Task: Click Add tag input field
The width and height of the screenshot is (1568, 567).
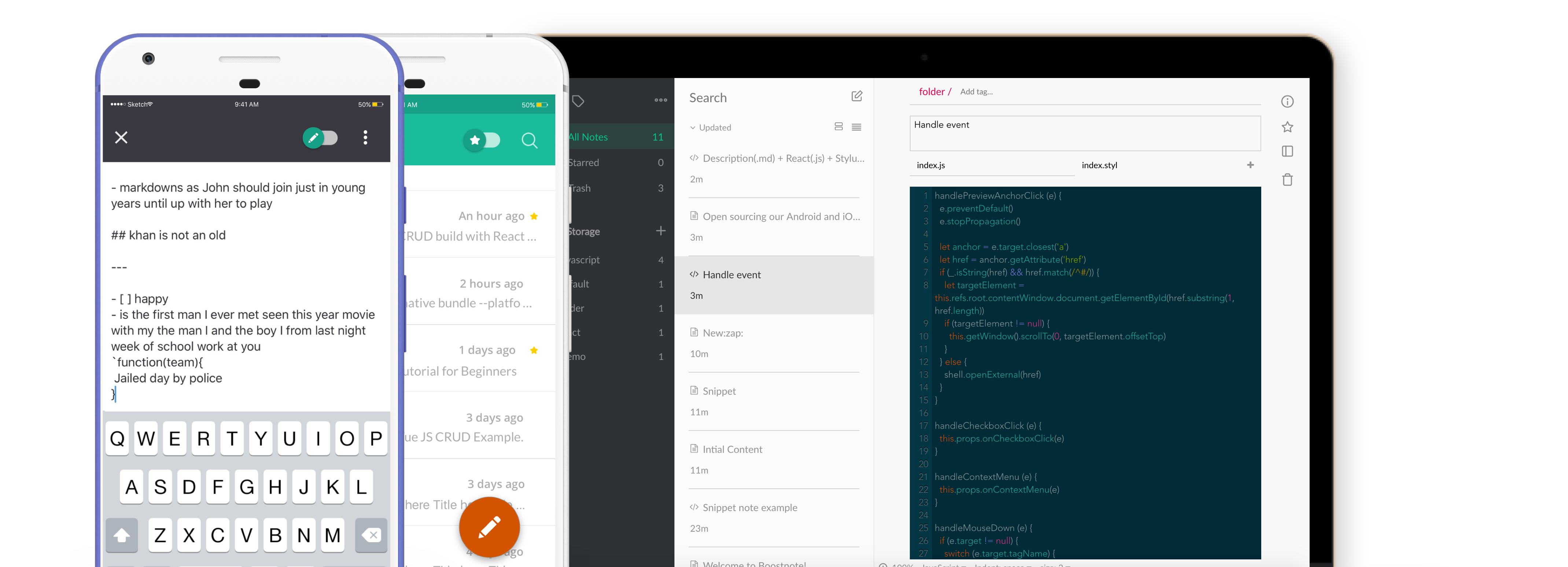Action: (x=975, y=91)
